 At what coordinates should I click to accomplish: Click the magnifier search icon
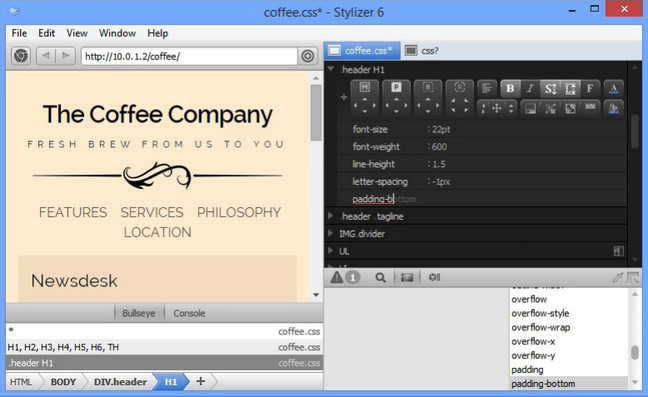(x=381, y=277)
